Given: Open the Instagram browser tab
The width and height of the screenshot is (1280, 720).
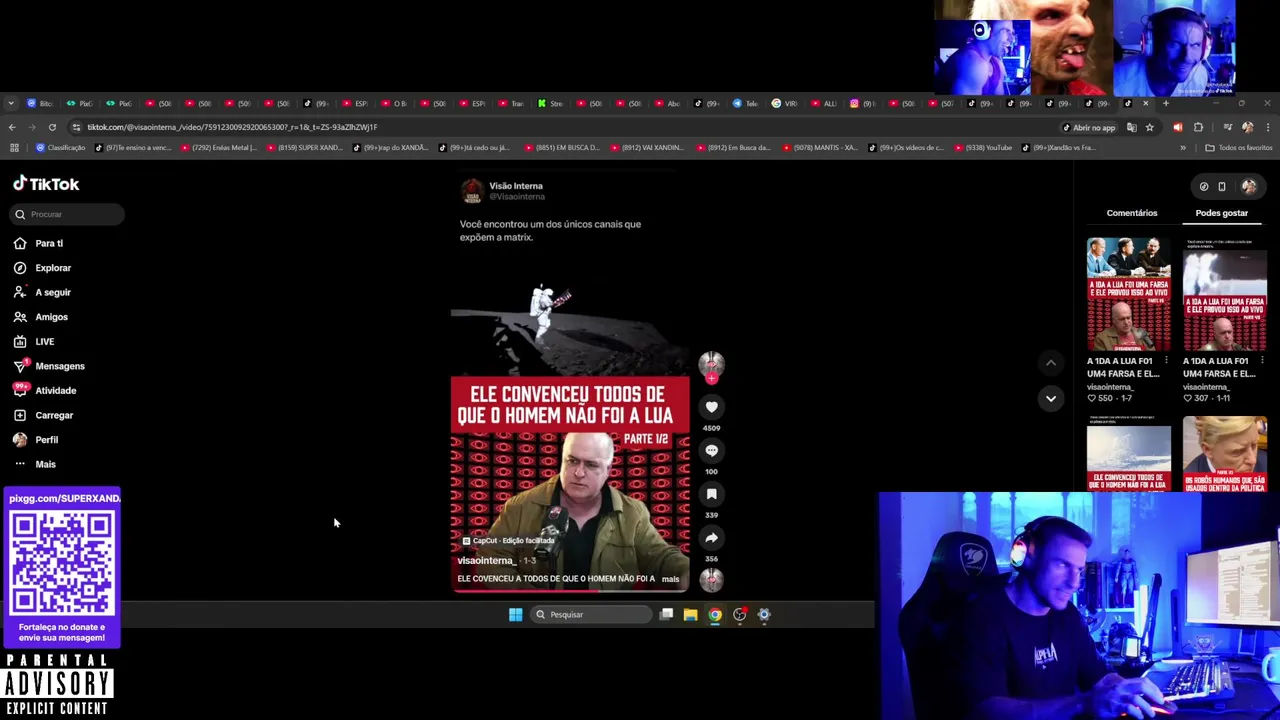Looking at the screenshot, I should (864, 103).
